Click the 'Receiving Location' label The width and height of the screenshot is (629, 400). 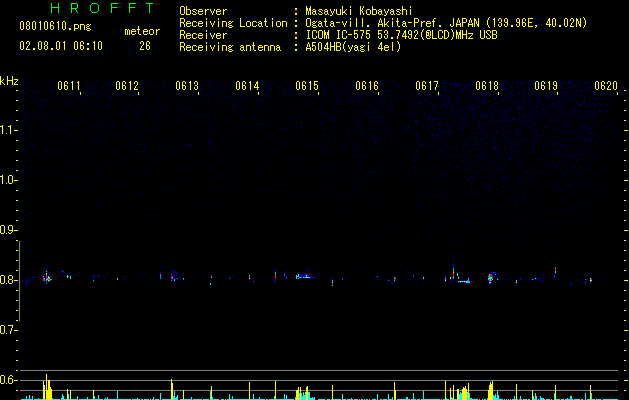point(233,23)
